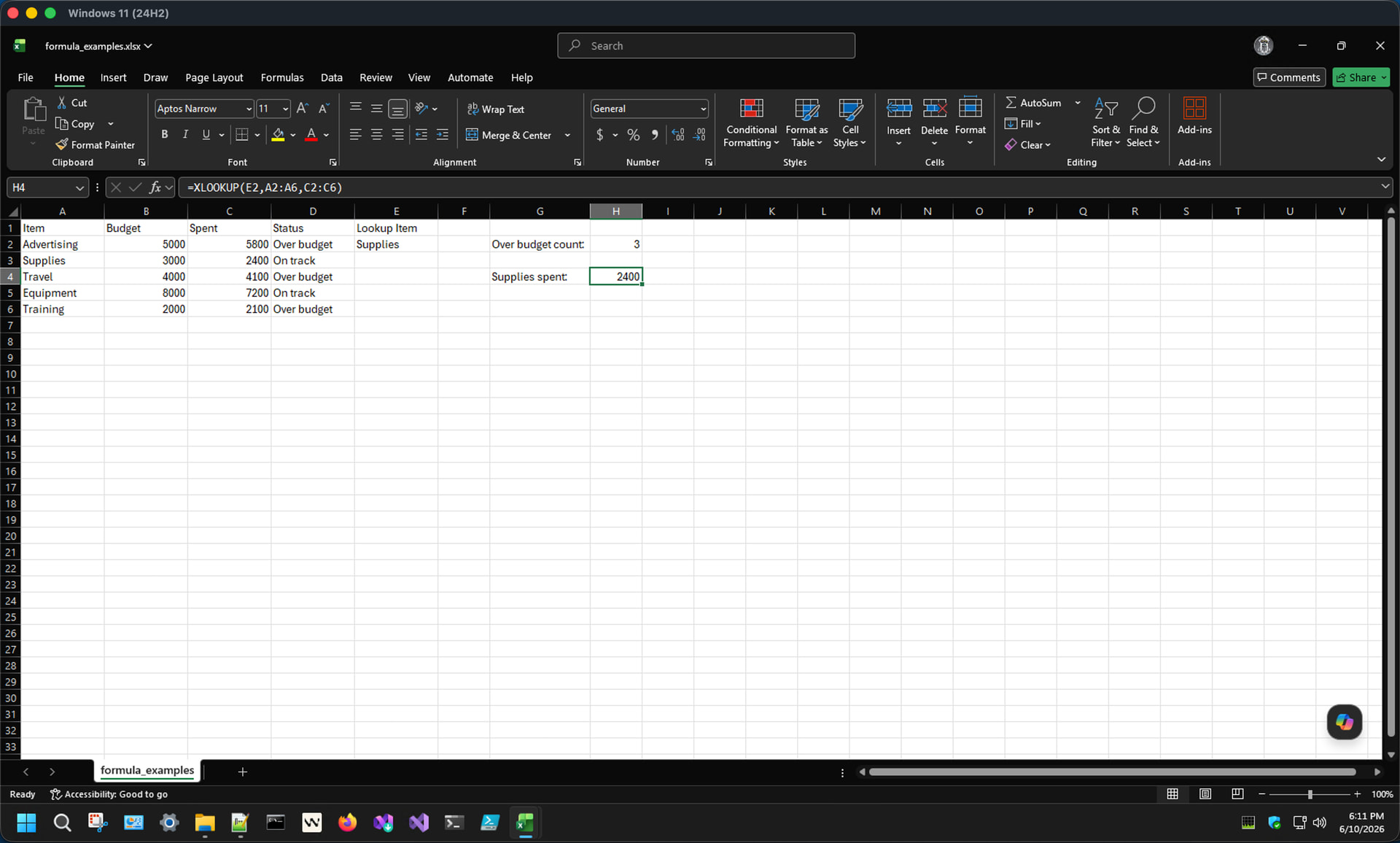Align text left in Alignment group
The width and height of the screenshot is (1400, 843).
(x=356, y=135)
